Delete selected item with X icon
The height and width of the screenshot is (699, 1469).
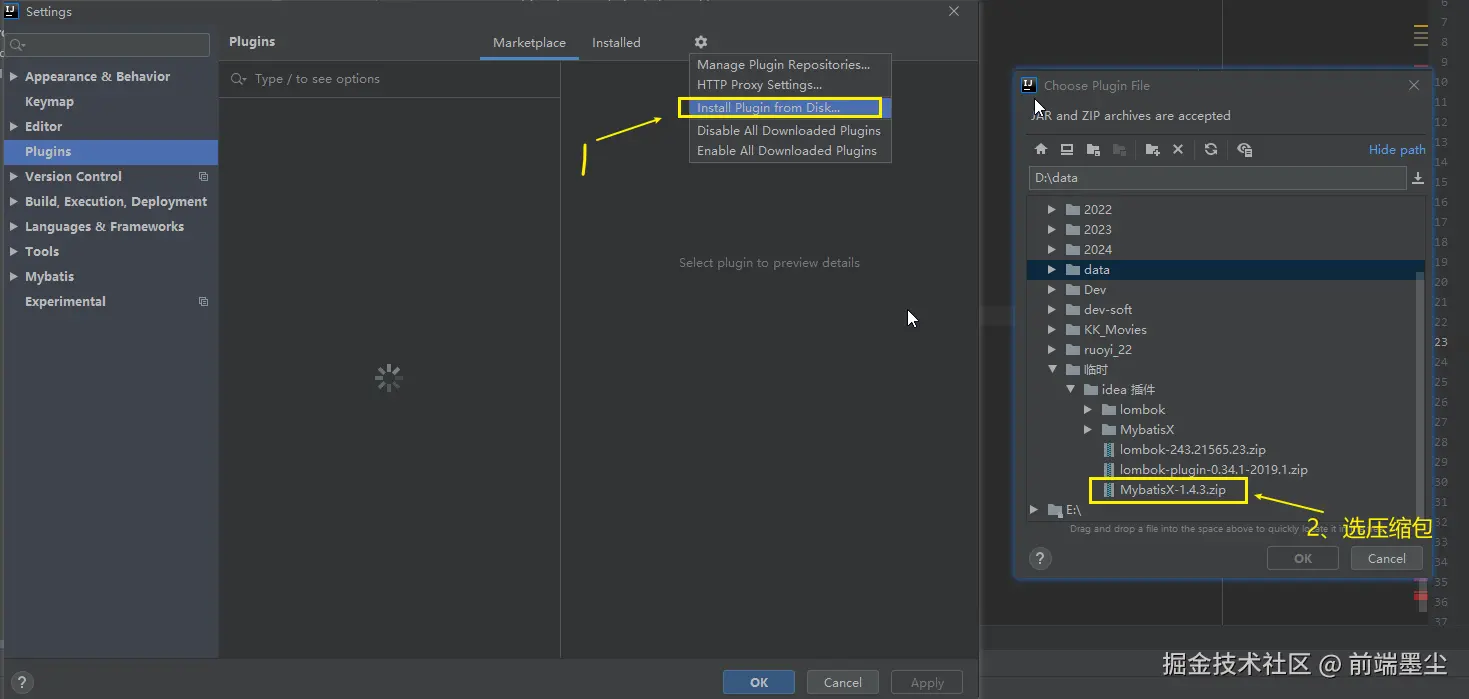pos(1178,149)
